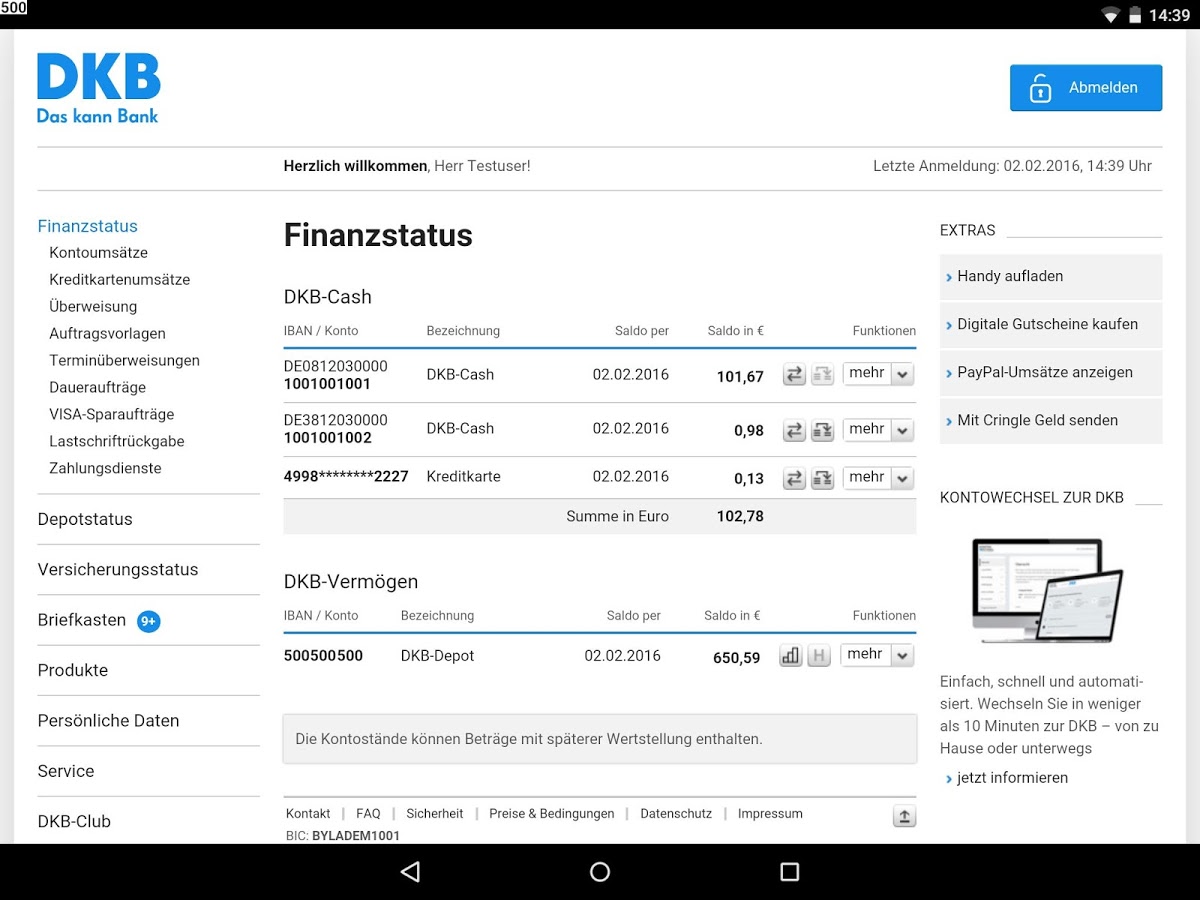Click the total sum 102,78
Viewport: 1200px width, 900px height.
pyautogui.click(x=740, y=517)
